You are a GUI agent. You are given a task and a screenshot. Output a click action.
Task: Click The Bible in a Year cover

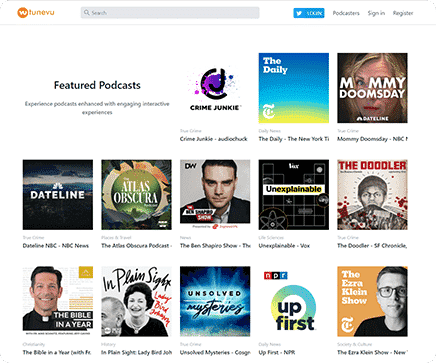(58, 301)
